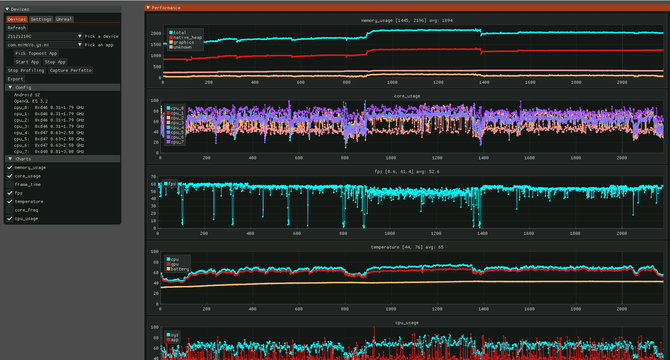The width and height of the screenshot is (670, 360).
Task: Collapse the Devices window triangle
Action: click(7, 9)
